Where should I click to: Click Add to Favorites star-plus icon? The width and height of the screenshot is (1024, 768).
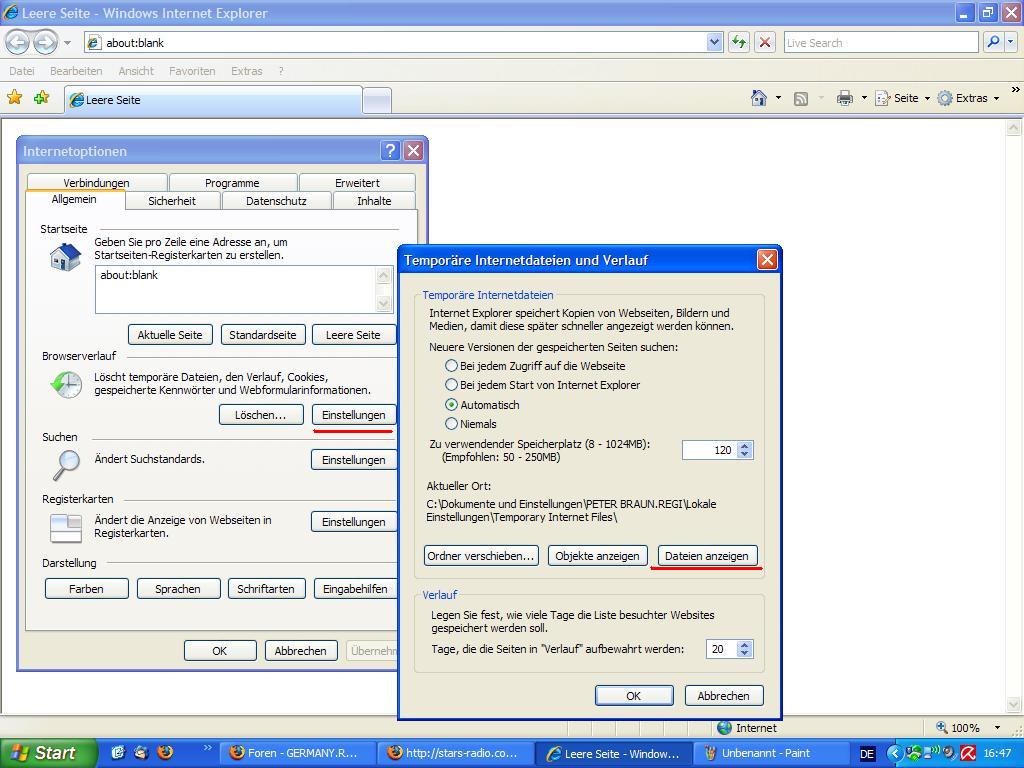[42, 98]
